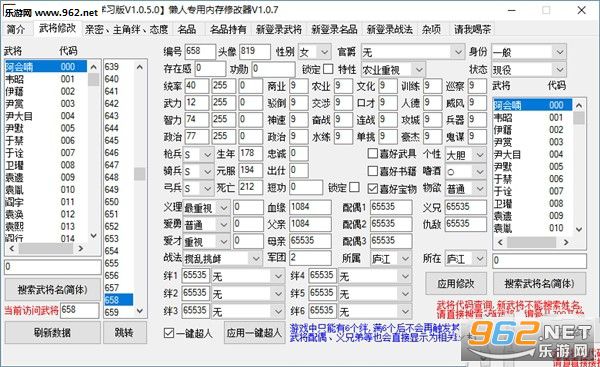600x367 pixels.
Task: Enable the 喜好武具 checkbox
Action: (372, 153)
